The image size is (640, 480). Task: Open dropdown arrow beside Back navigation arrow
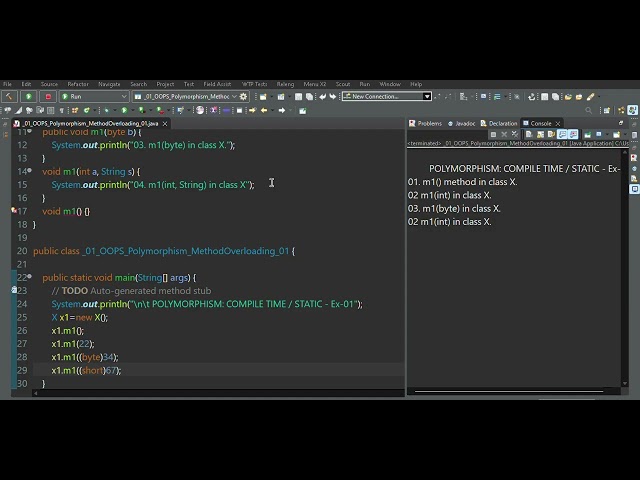coord(272,110)
